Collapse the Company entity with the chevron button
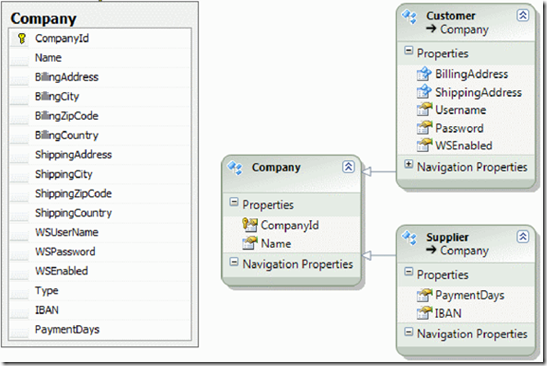 (348, 167)
